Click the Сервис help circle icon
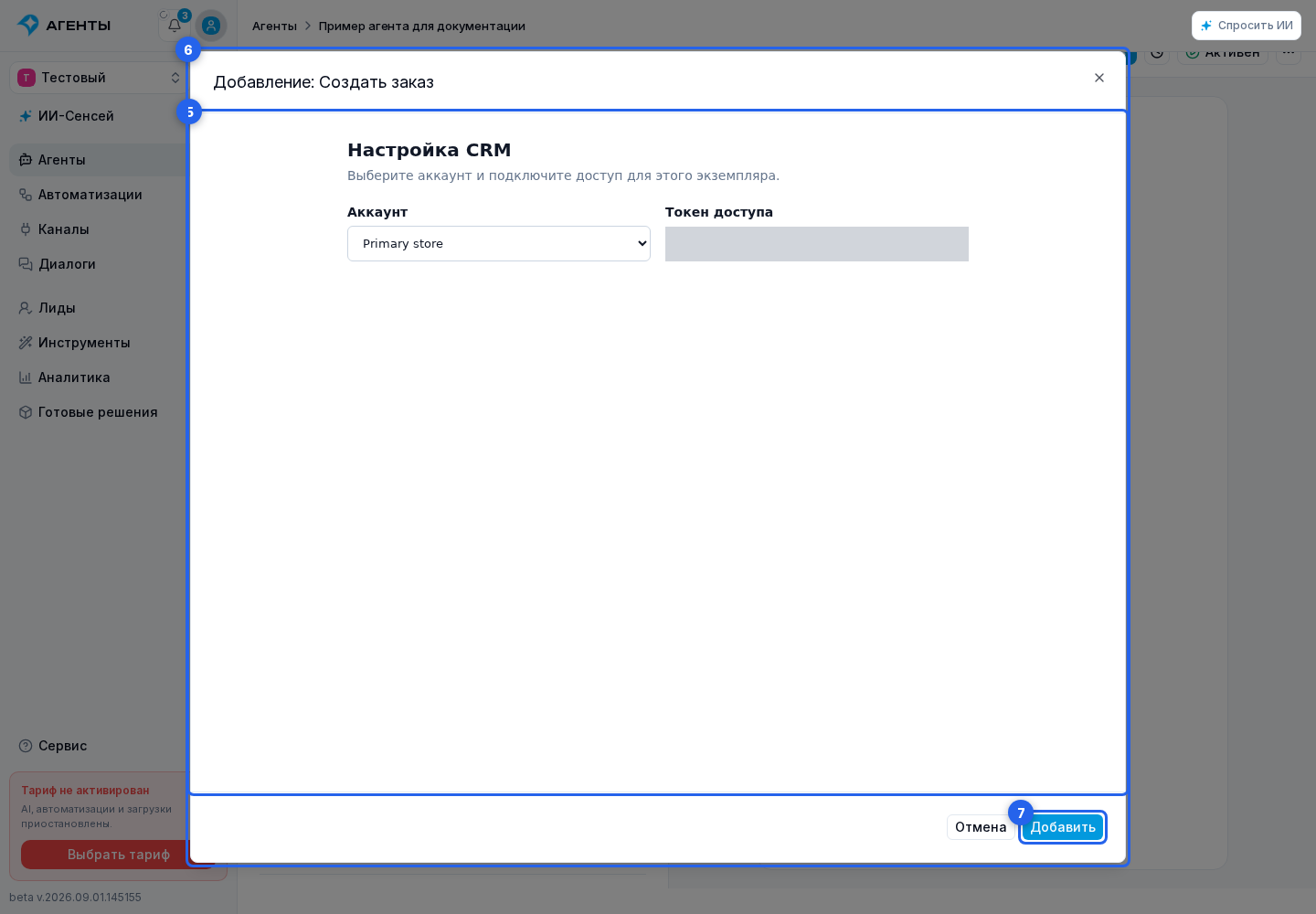This screenshot has height=914, width=1316. (26, 746)
